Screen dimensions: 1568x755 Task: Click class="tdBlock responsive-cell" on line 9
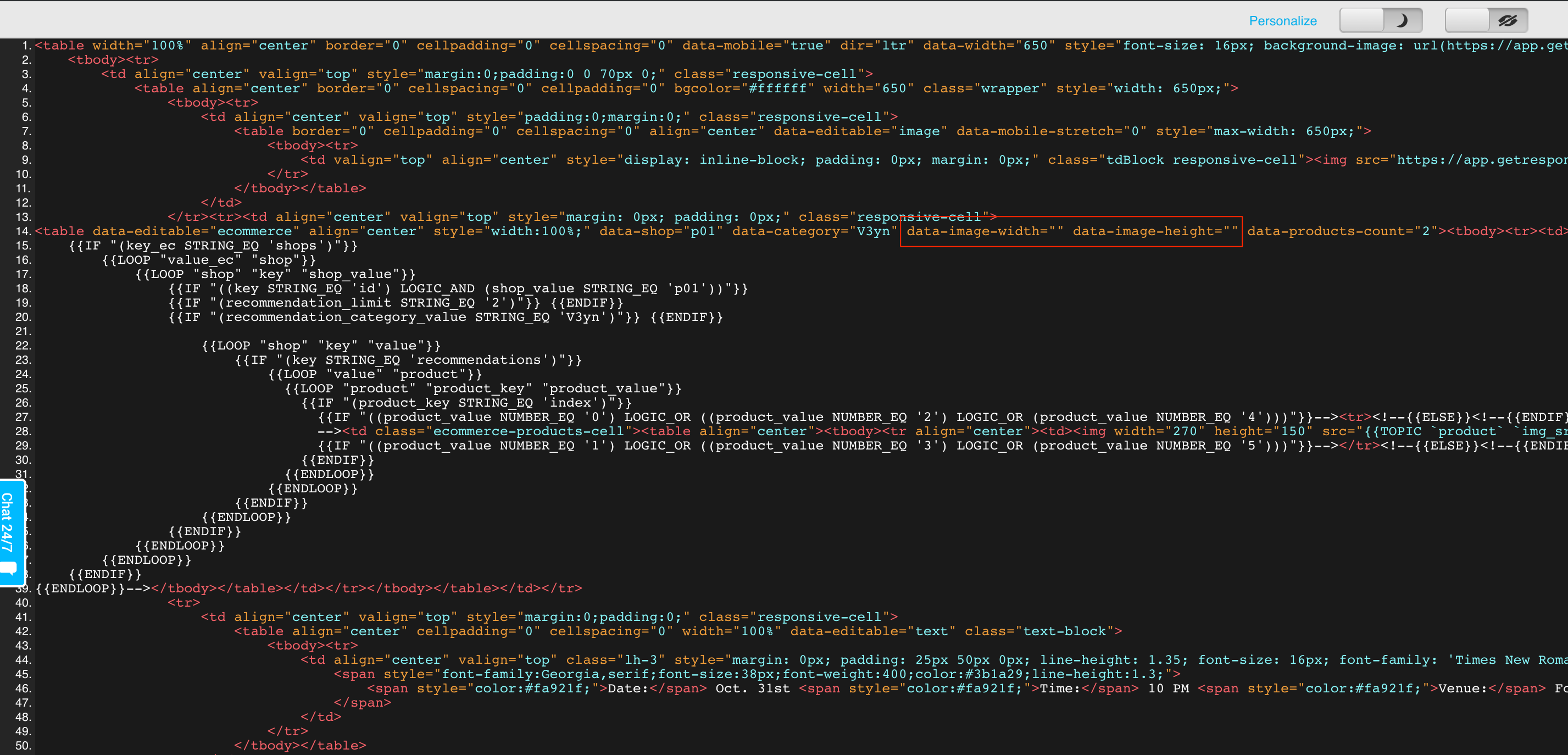point(1177,160)
